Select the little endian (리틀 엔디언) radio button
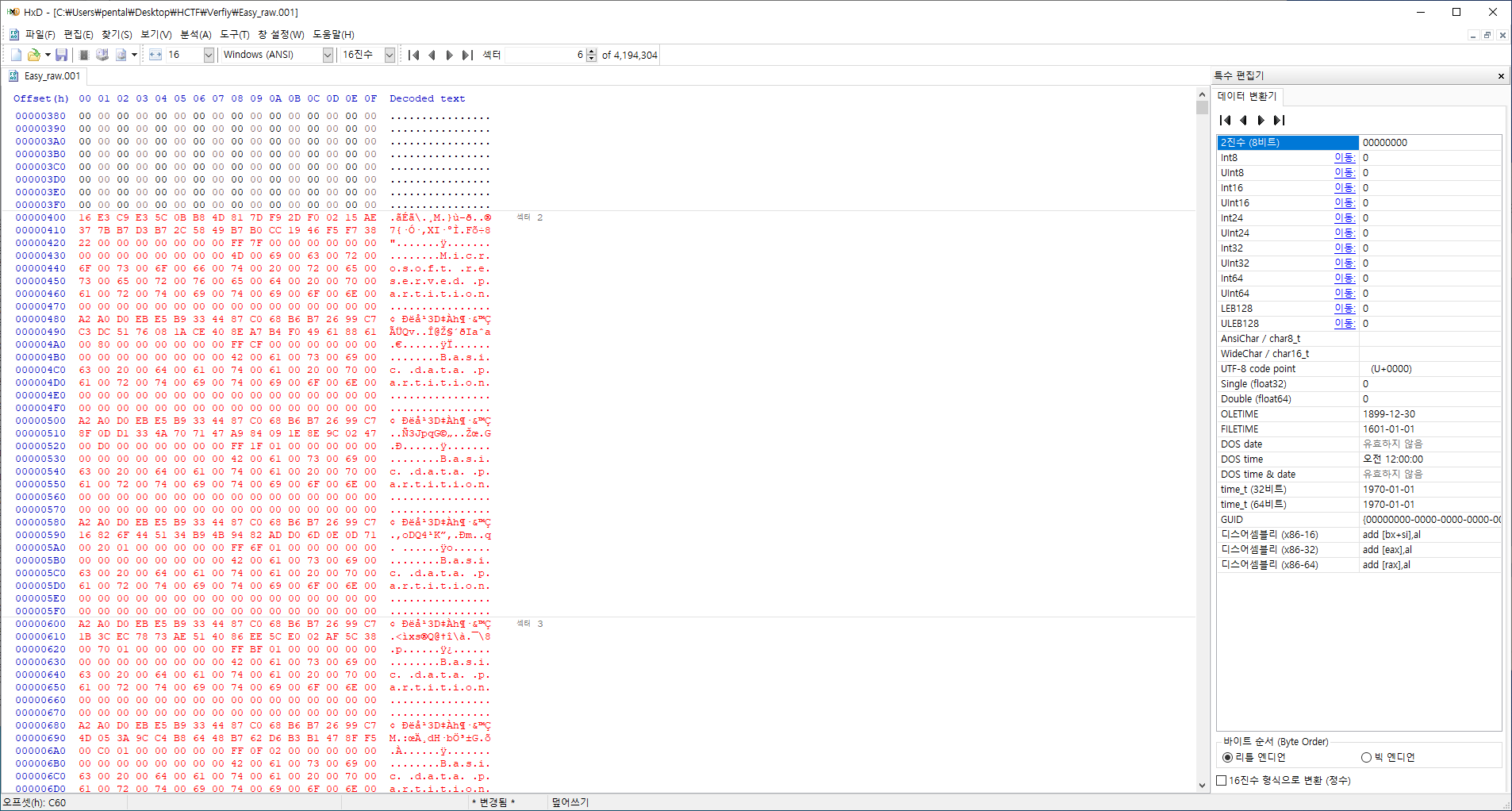This screenshot has height=811, width=1512. (x=1228, y=757)
